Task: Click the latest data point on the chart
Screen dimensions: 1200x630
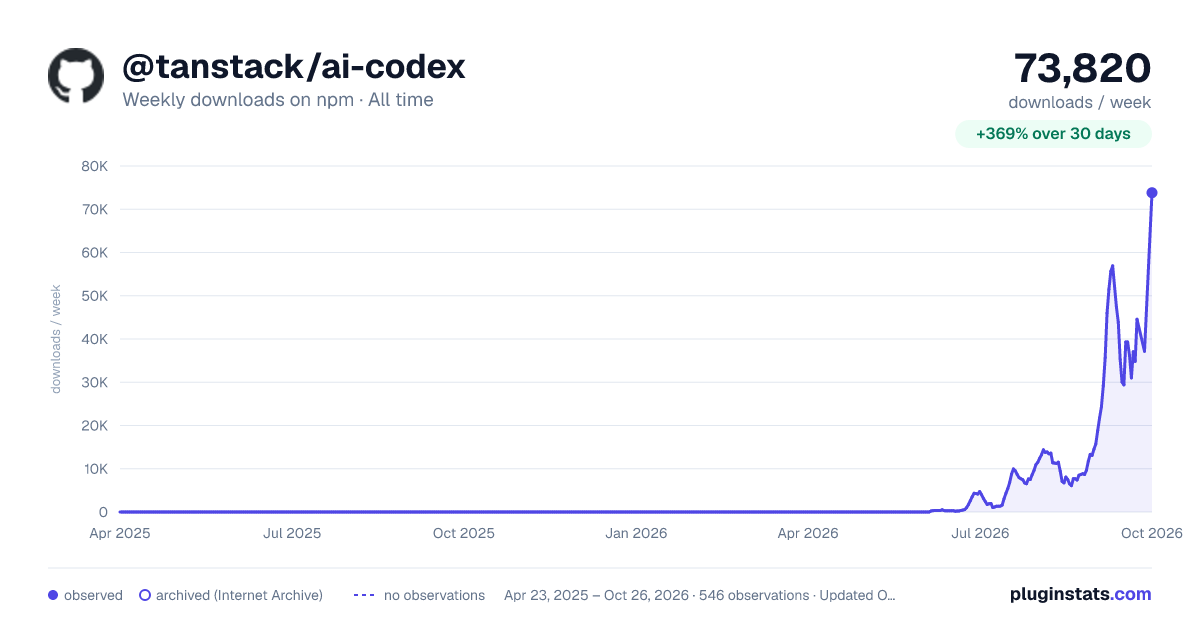Action: tap(1152, 193)
